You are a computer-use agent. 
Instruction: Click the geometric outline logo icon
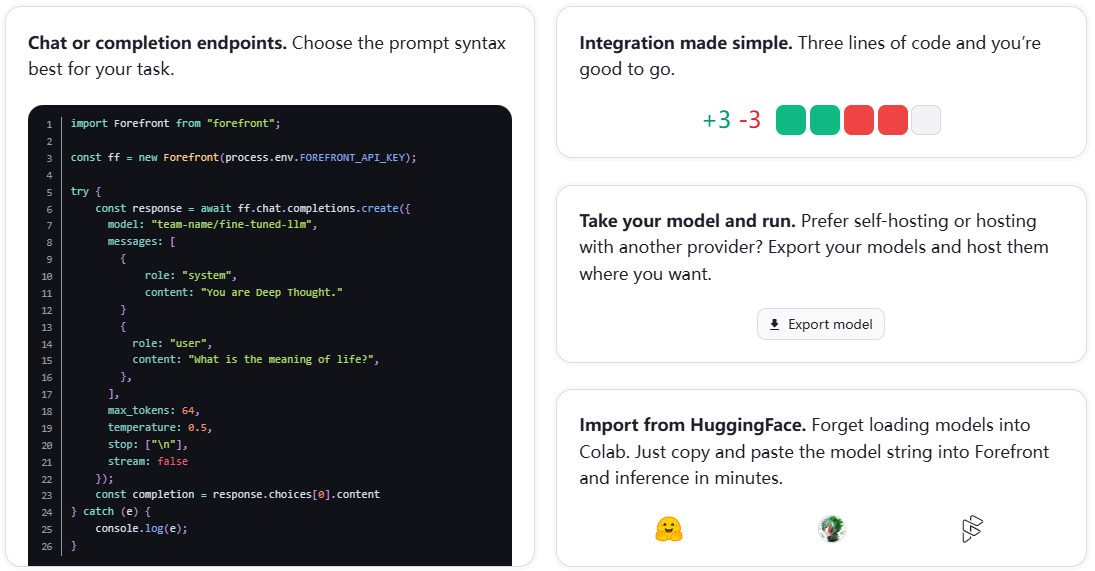coord(972,529)
